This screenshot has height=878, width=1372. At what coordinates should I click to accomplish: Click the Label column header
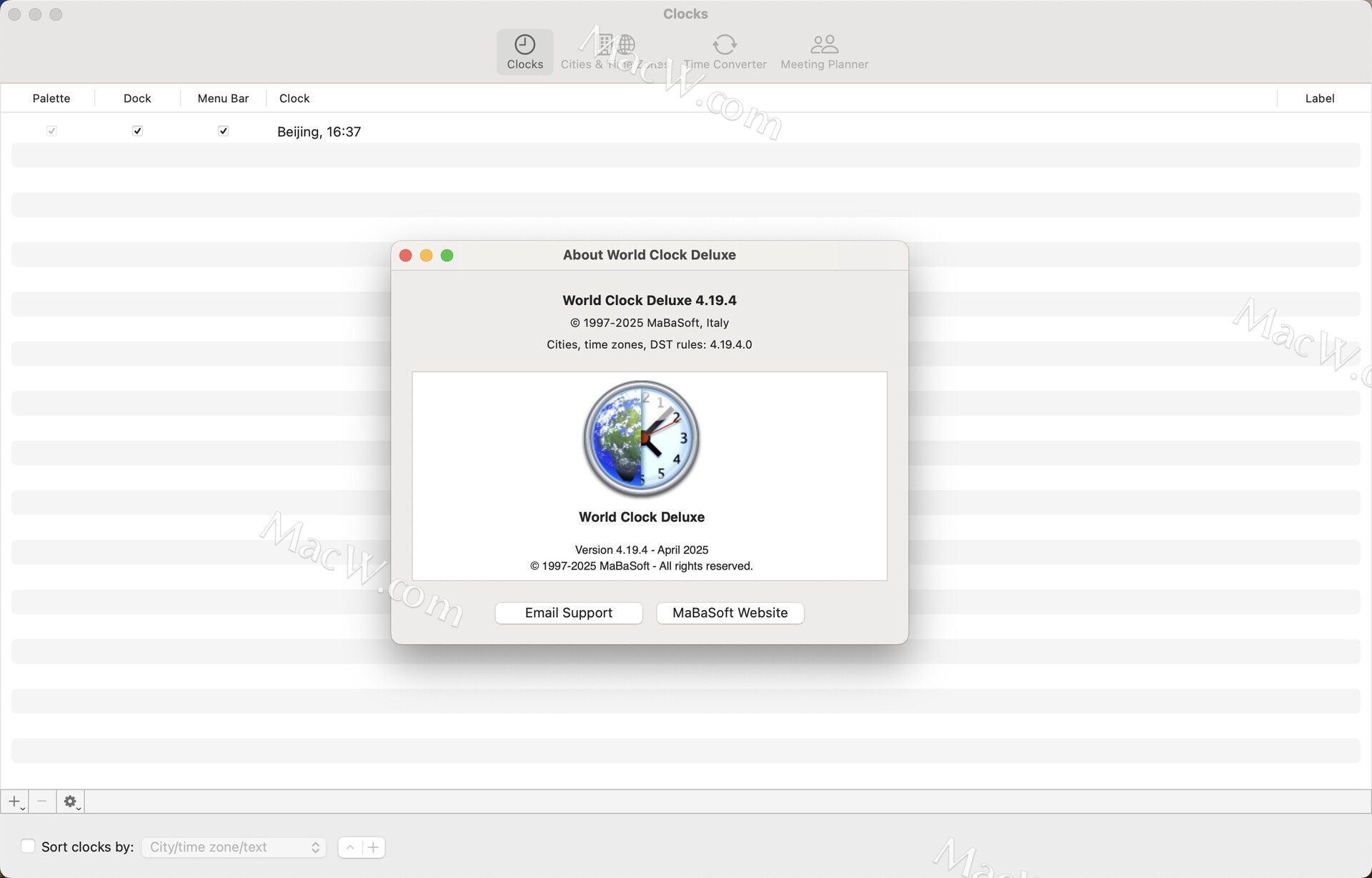coord(1319,99)
